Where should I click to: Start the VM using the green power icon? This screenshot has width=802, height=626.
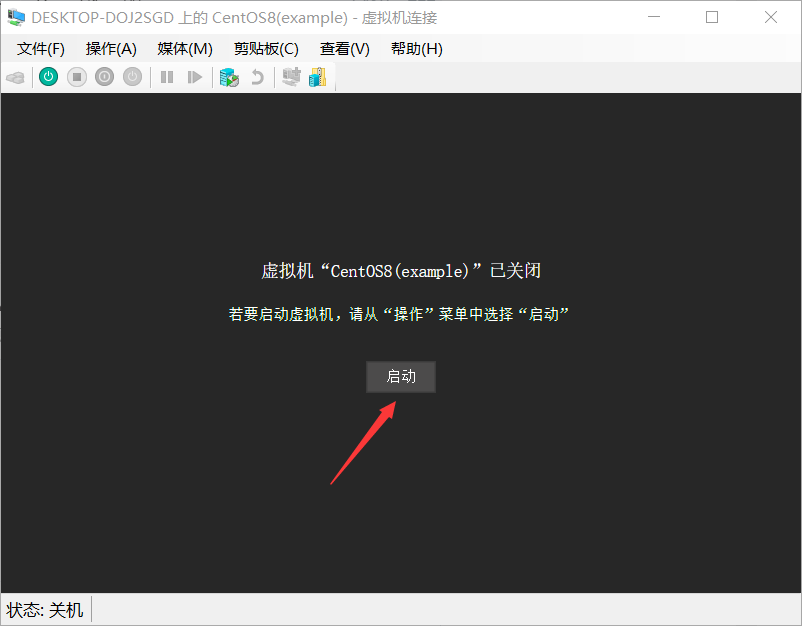(49, 77)
